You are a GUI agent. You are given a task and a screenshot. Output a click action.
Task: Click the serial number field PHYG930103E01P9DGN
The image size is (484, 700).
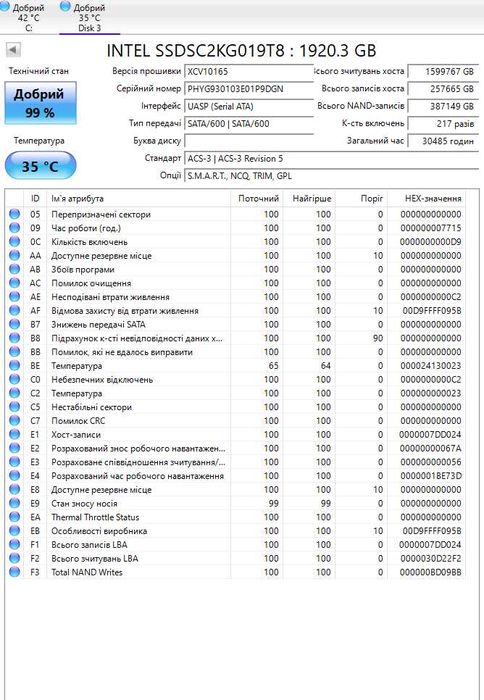tap(249, 89)
